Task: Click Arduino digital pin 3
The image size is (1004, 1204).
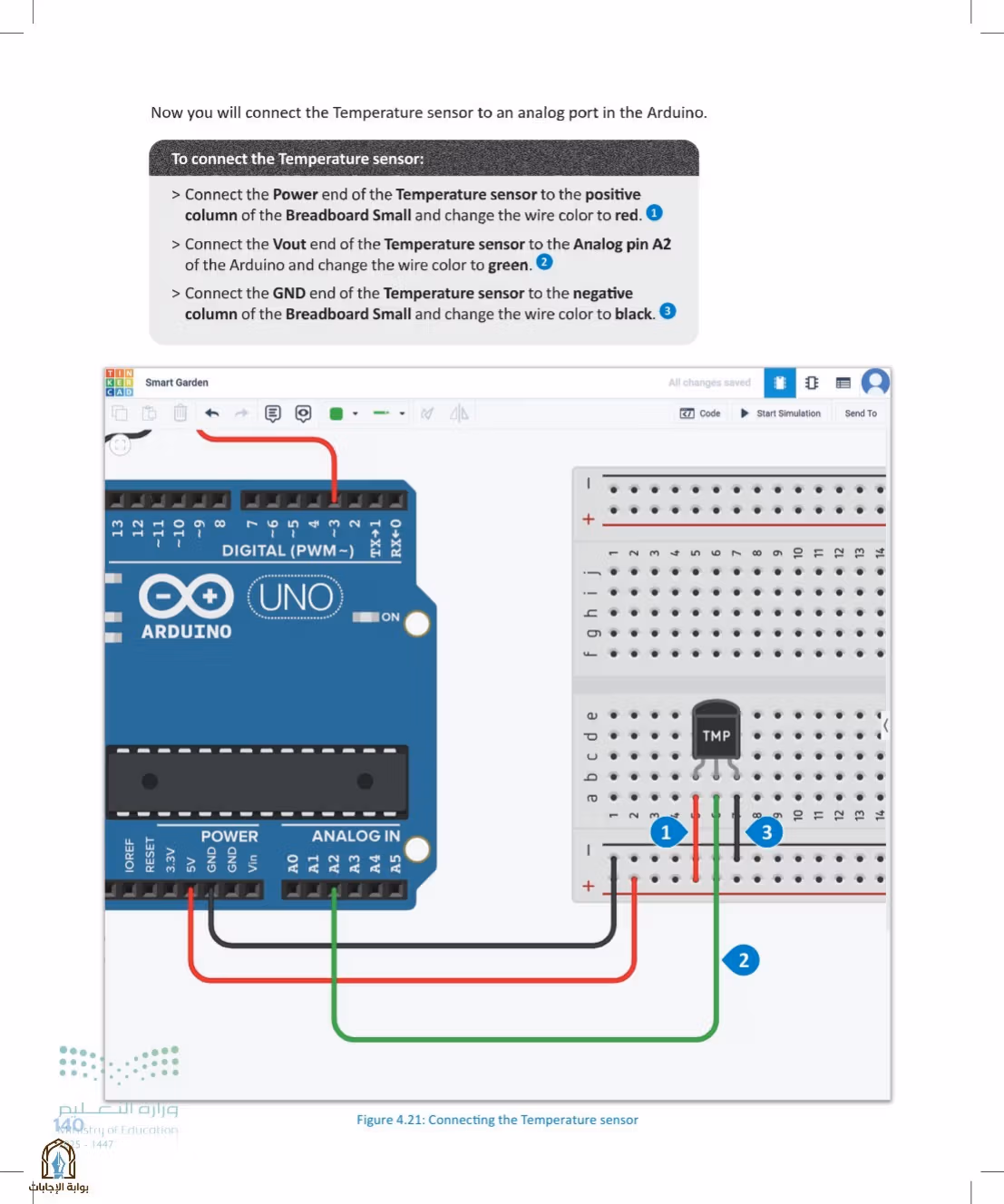Action: coord(335,500)
